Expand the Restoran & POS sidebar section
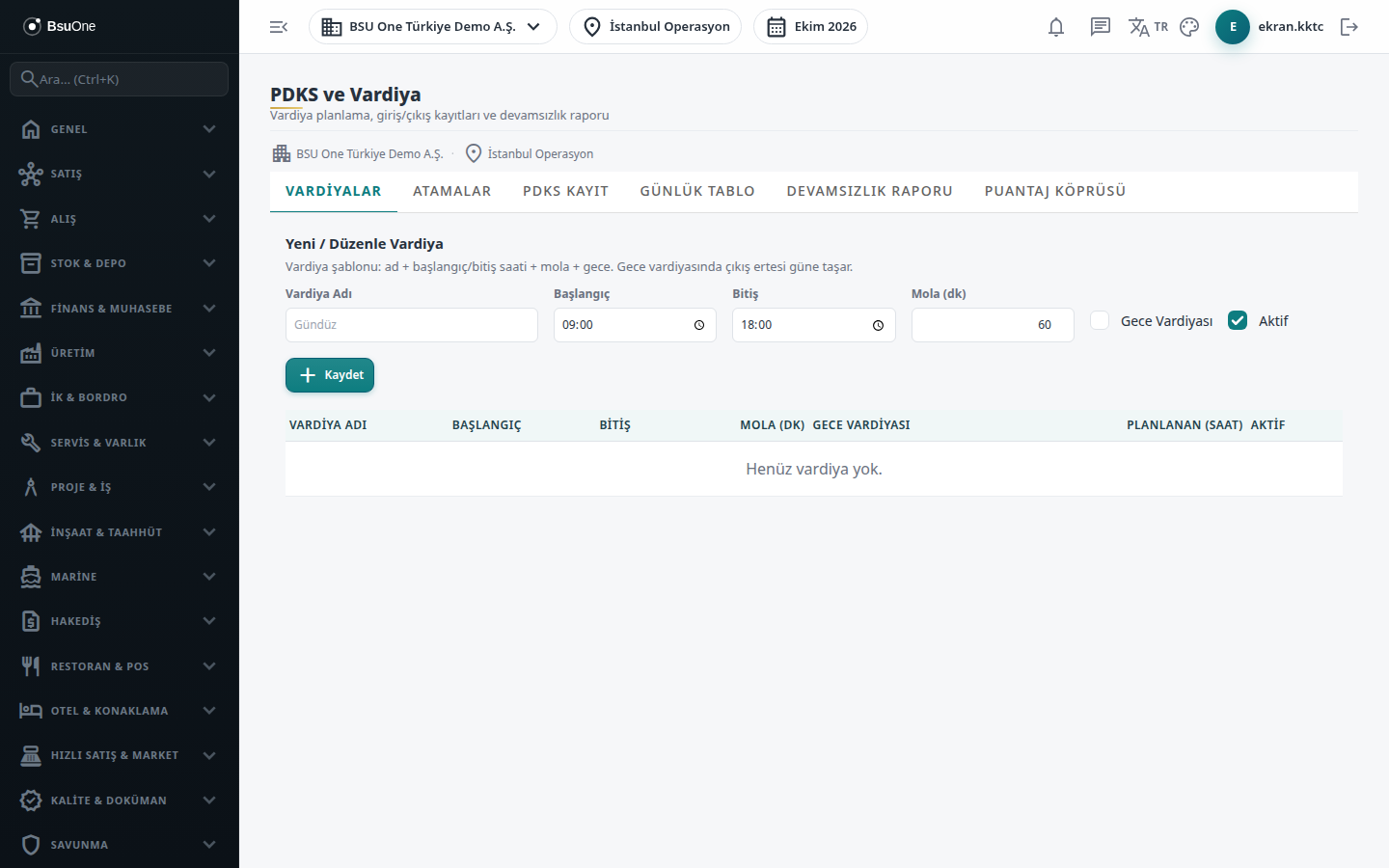 (x=120, y=666)
